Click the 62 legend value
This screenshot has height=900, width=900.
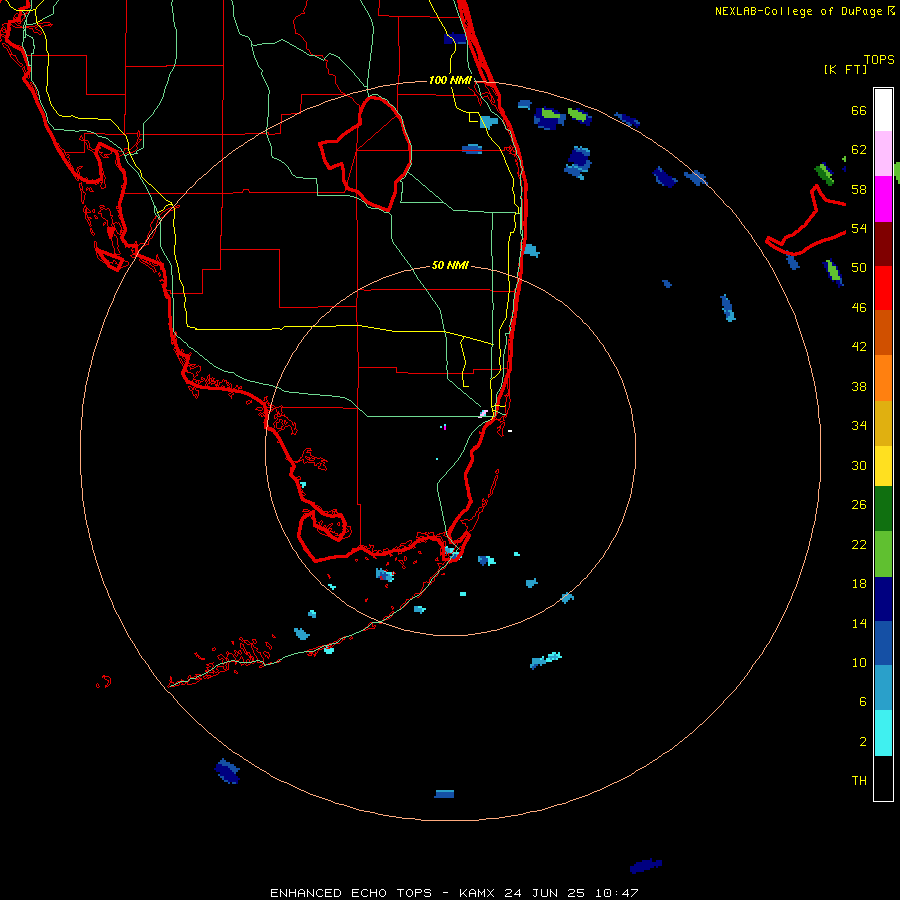(x=859, y=150)
